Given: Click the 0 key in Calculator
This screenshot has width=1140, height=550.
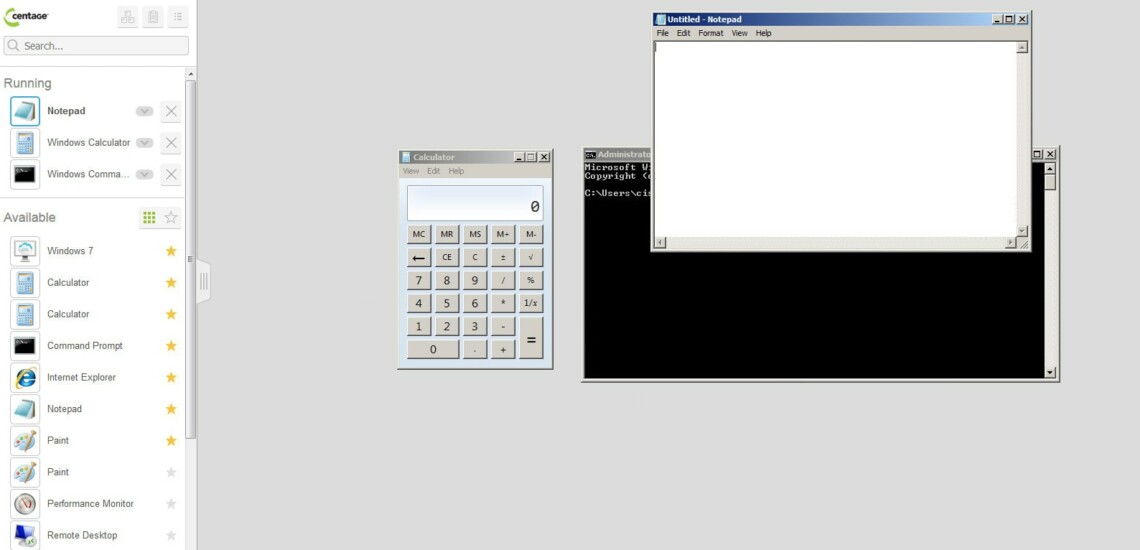Looking at the screenshot, I should (x=433, y=349).
